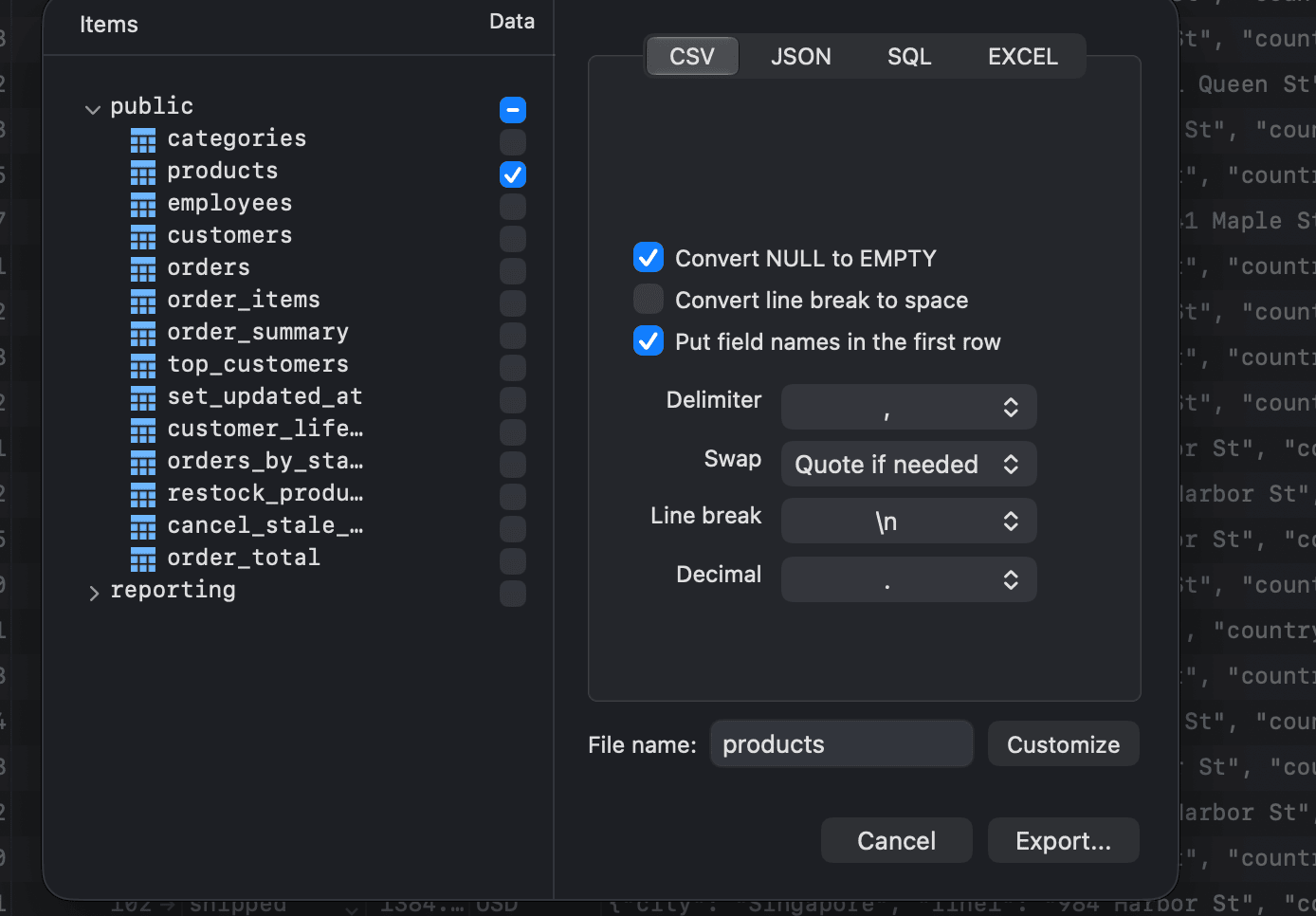Viewport: 1316px width, 916px height.
Task: Enable Convert line break to space
Action: pos(649,299)
